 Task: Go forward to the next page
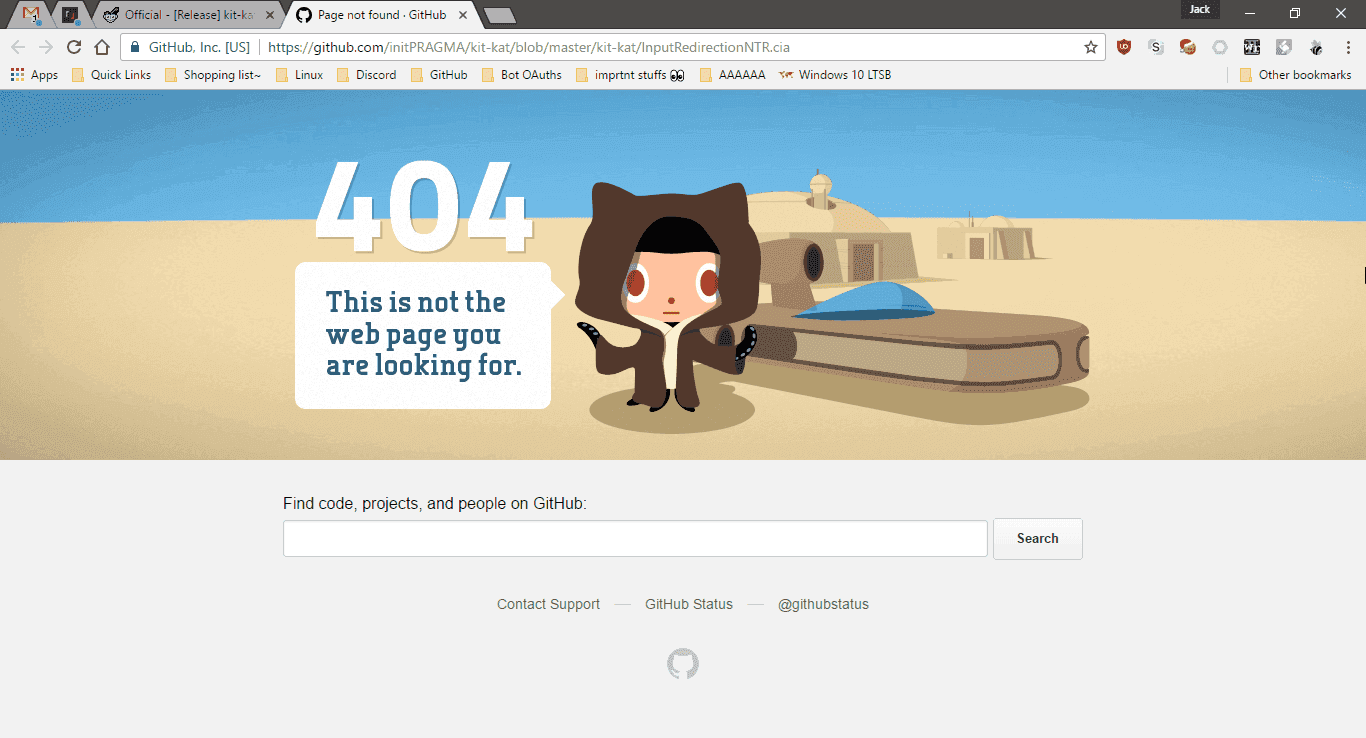[x=46, y=47]
